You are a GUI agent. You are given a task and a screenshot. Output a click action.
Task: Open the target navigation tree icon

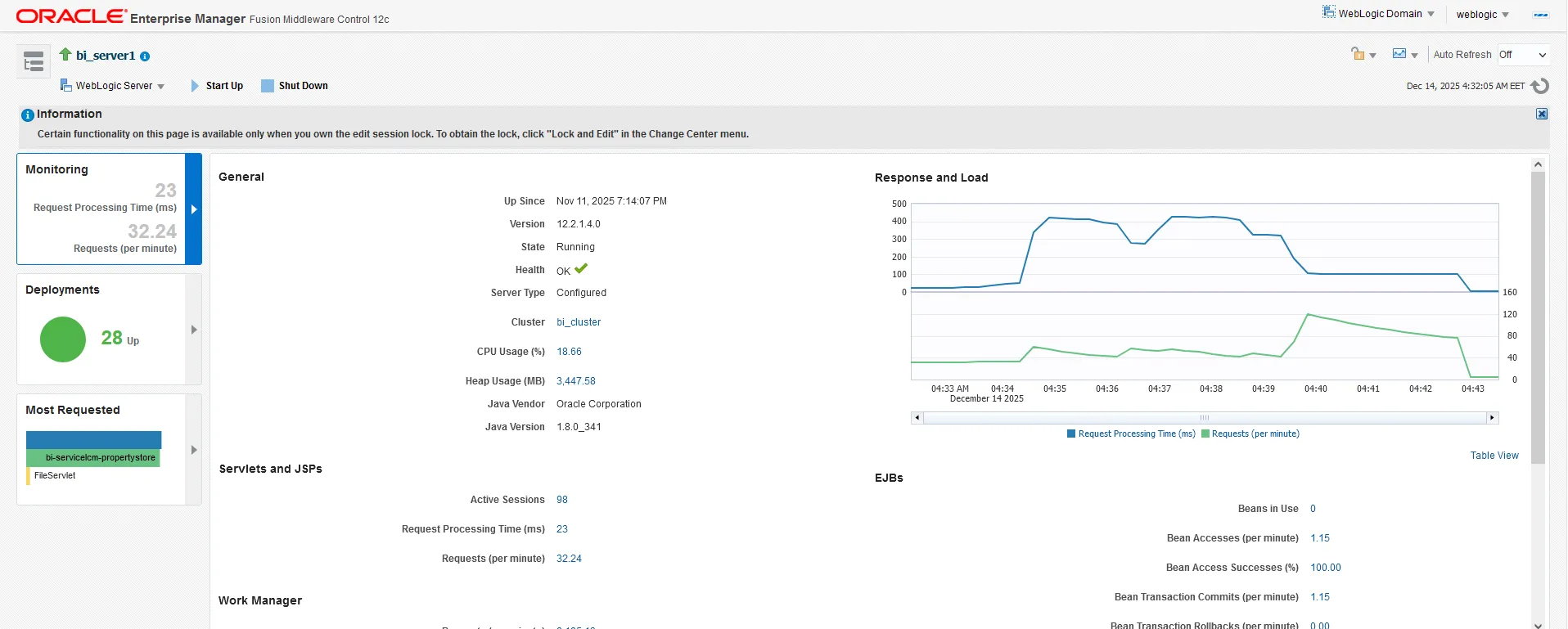[x=34, y=61]
